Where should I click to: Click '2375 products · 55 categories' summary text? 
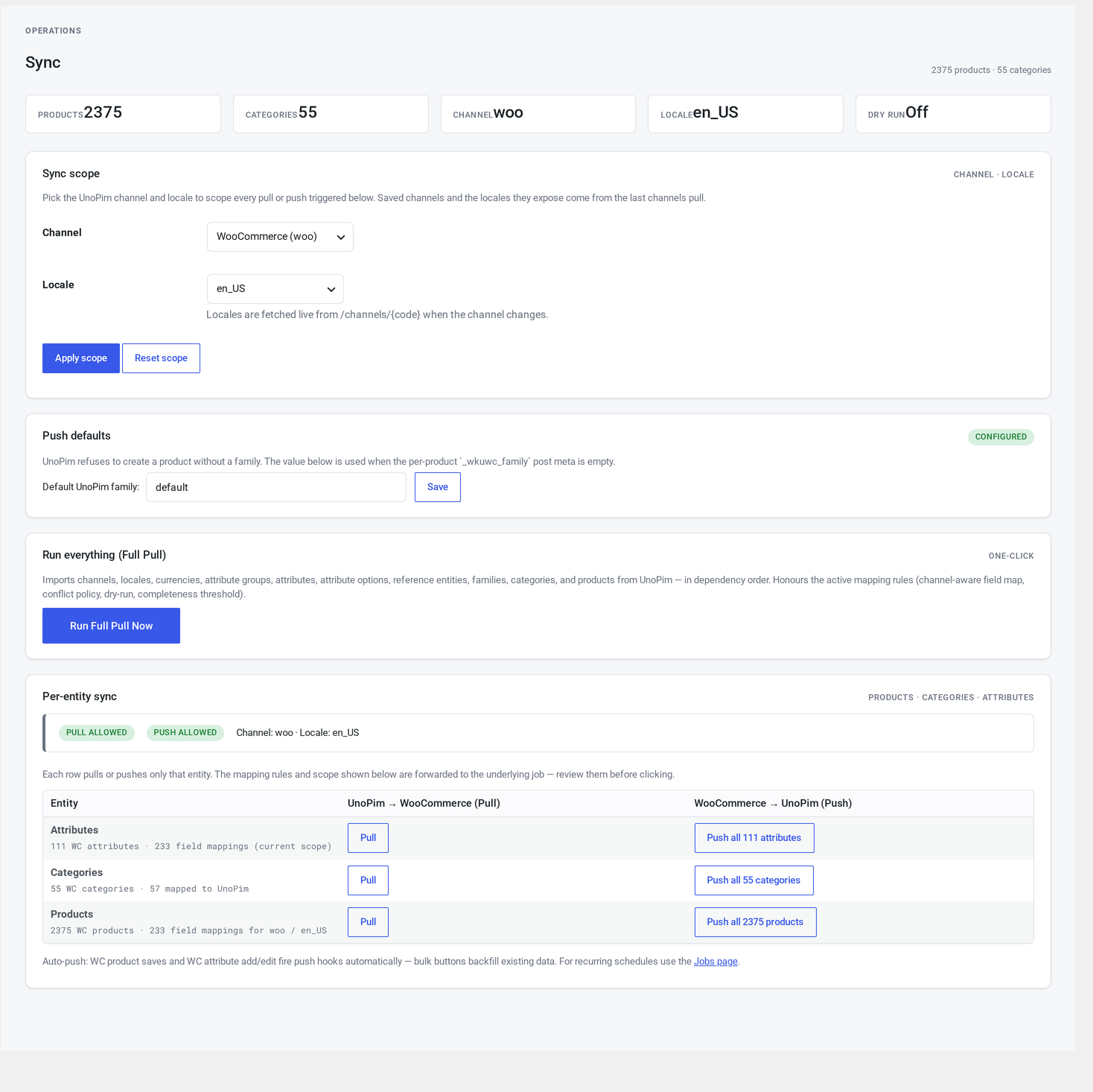point(991,70)
